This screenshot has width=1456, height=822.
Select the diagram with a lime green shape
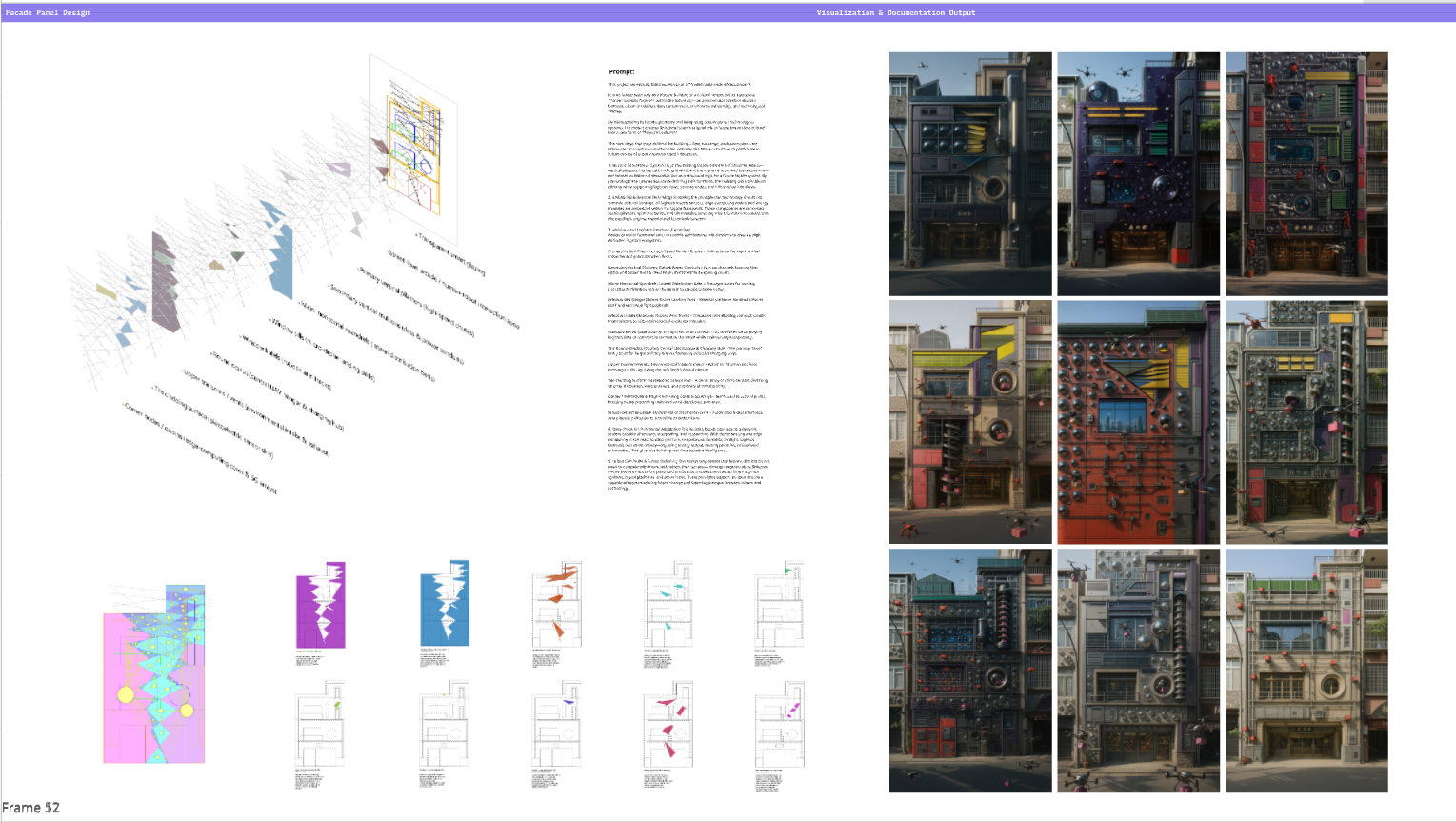tap(321, 724)
